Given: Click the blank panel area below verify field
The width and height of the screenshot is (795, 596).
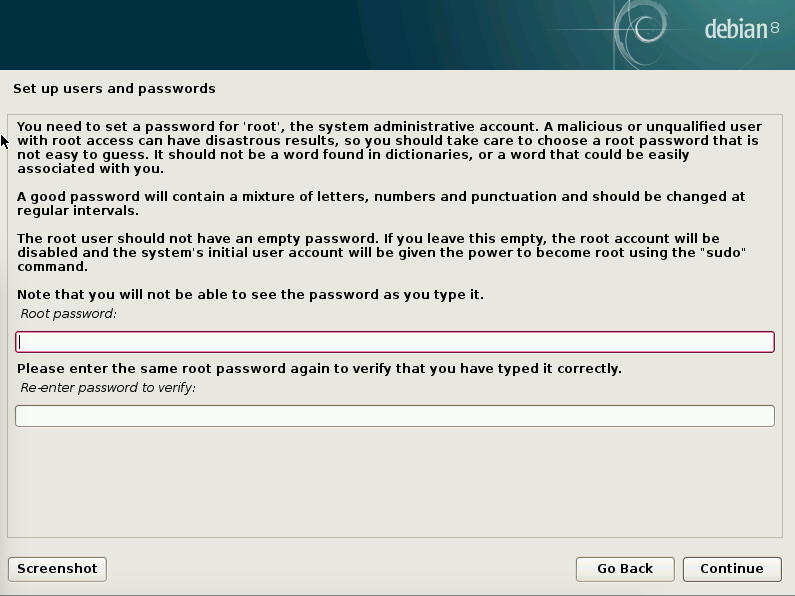Looking at the screenshot, I should 395,481.
